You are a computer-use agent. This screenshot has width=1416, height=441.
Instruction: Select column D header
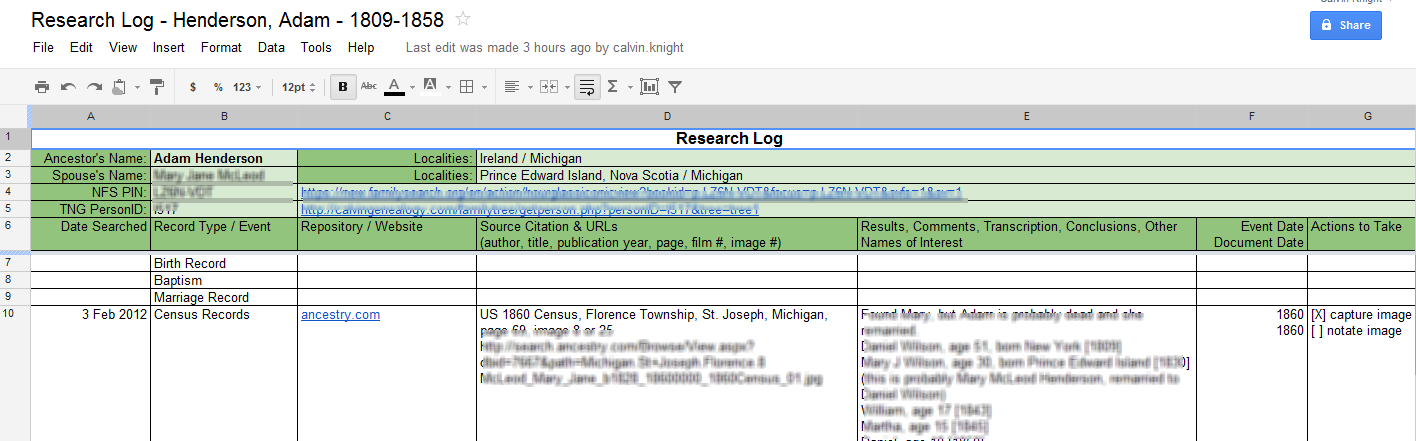667,117
